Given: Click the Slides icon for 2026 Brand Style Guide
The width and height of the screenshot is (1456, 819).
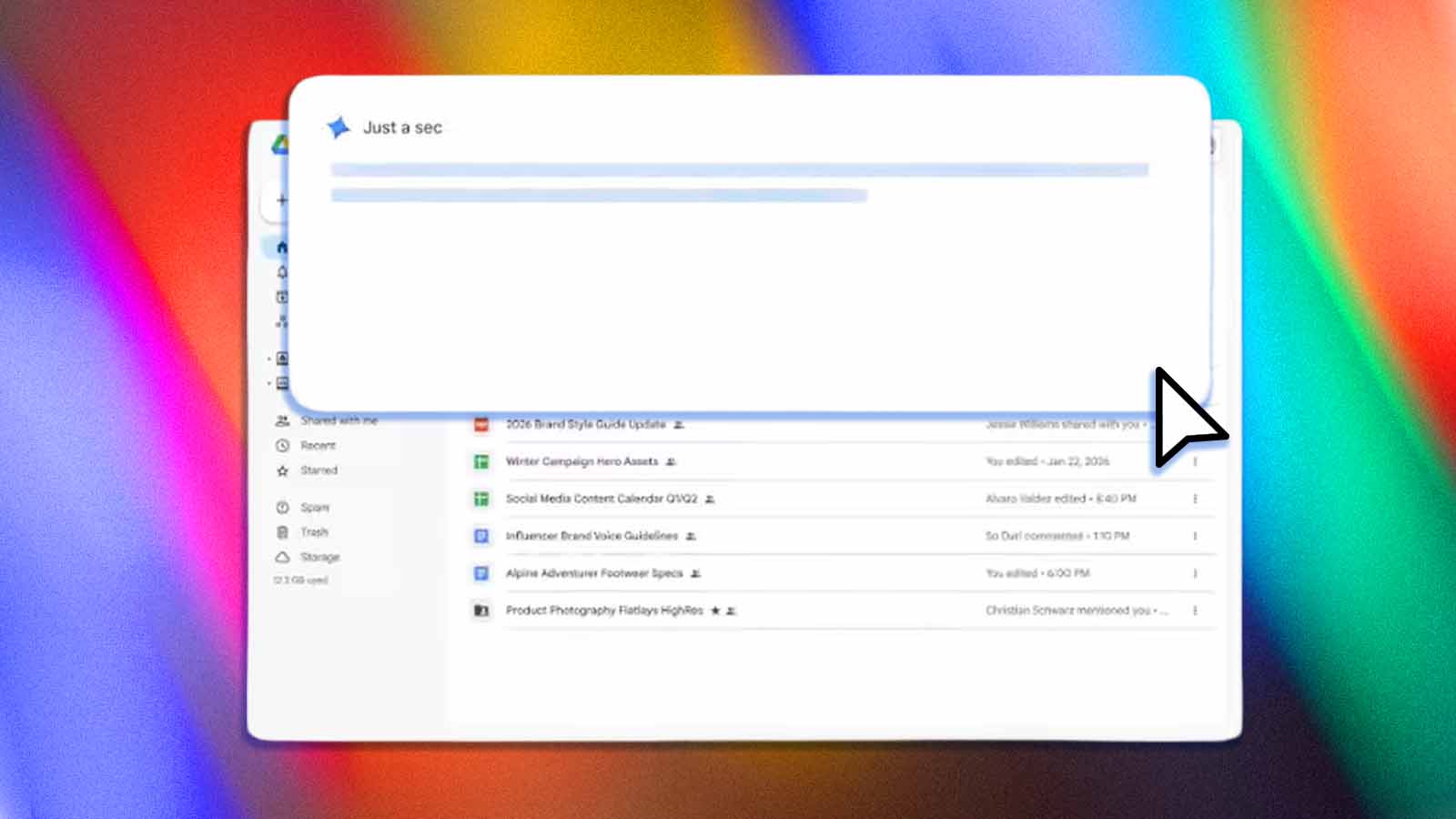Looking at the screenshot, I should coord(481,423).
